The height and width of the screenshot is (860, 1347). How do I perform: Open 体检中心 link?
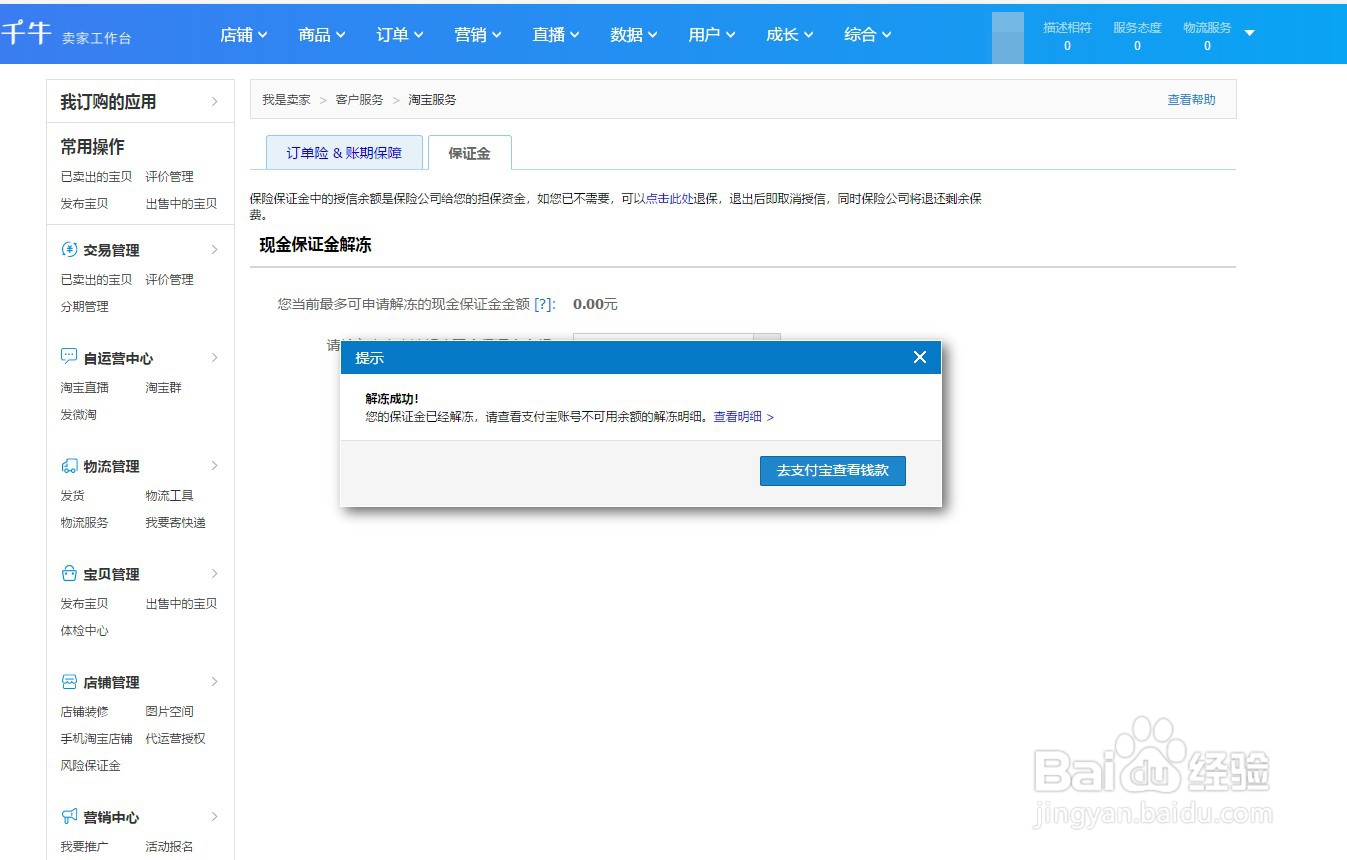click(84, 631)
